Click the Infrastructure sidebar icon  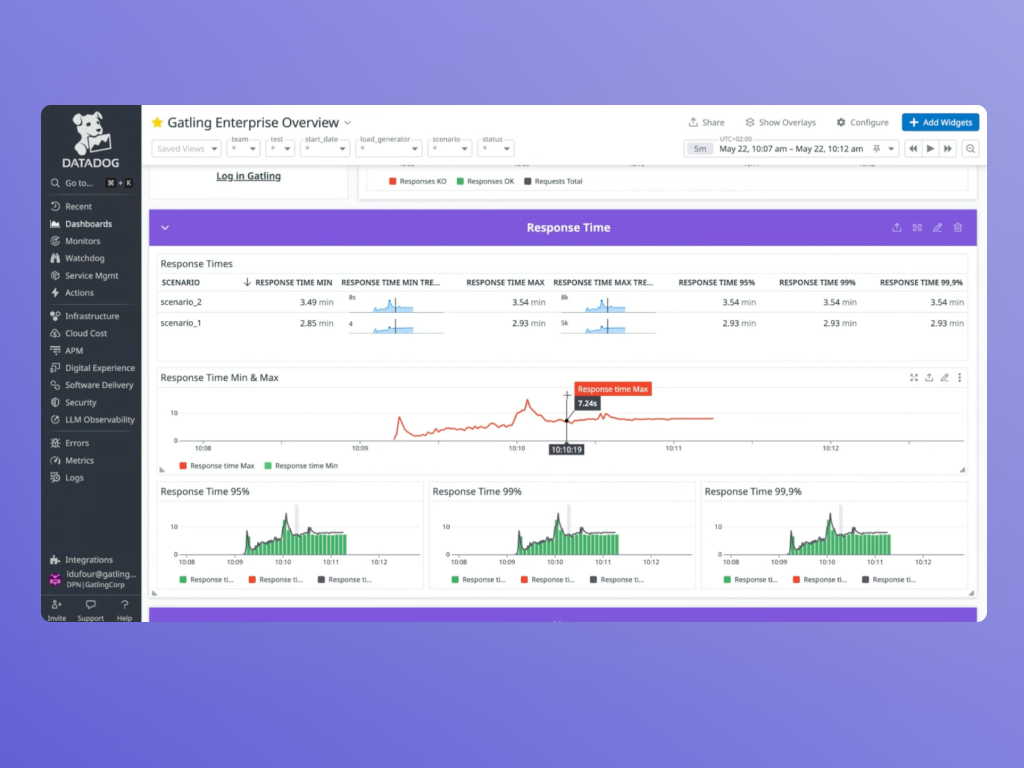coord(56,316)
